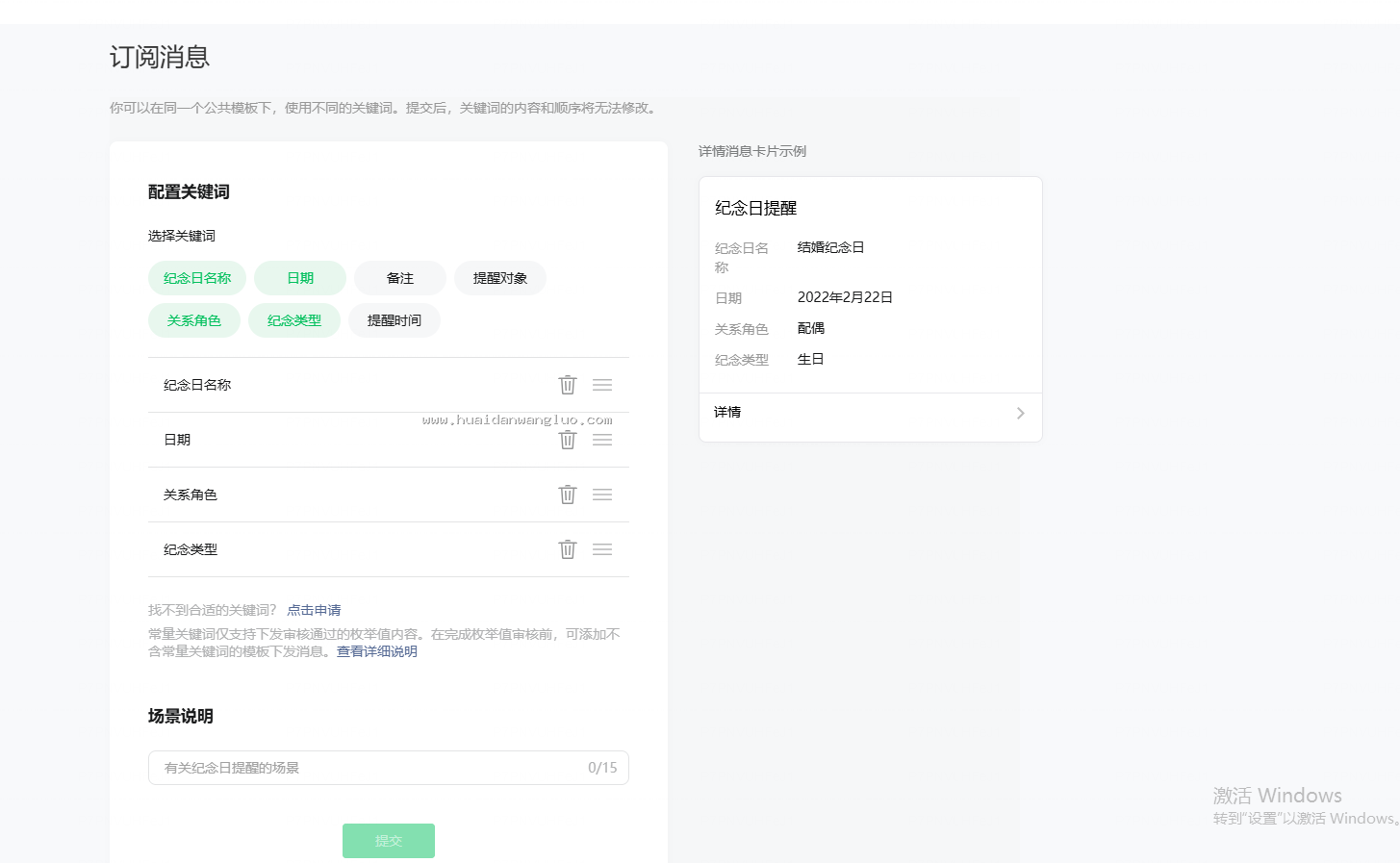Click the 0/15 character counter
1400x863 pixels.
click(602, 768)
